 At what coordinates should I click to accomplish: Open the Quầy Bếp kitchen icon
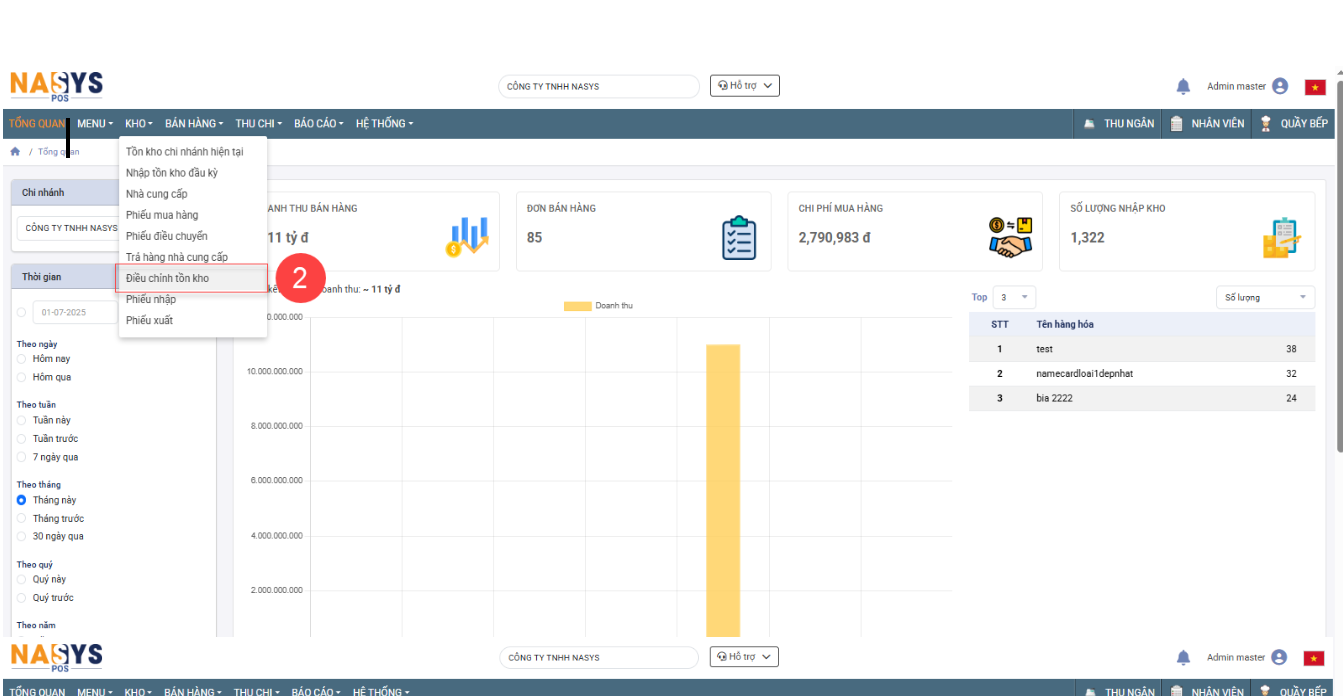[1265, 124]
